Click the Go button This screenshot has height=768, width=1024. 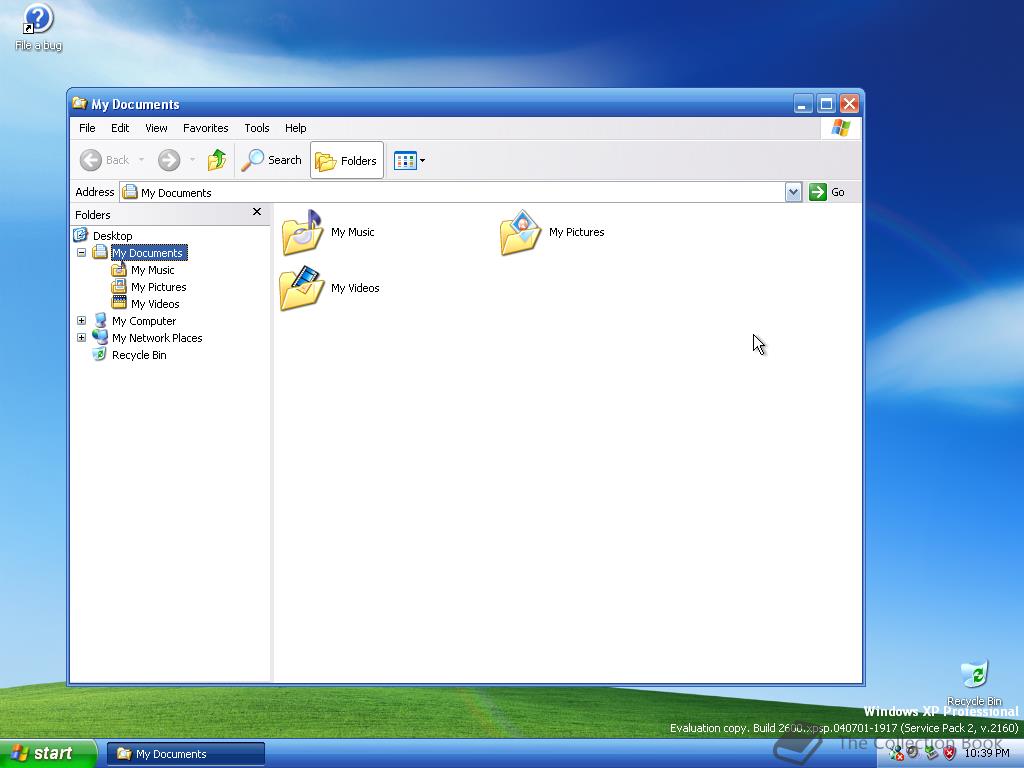[x=827, y=192]
